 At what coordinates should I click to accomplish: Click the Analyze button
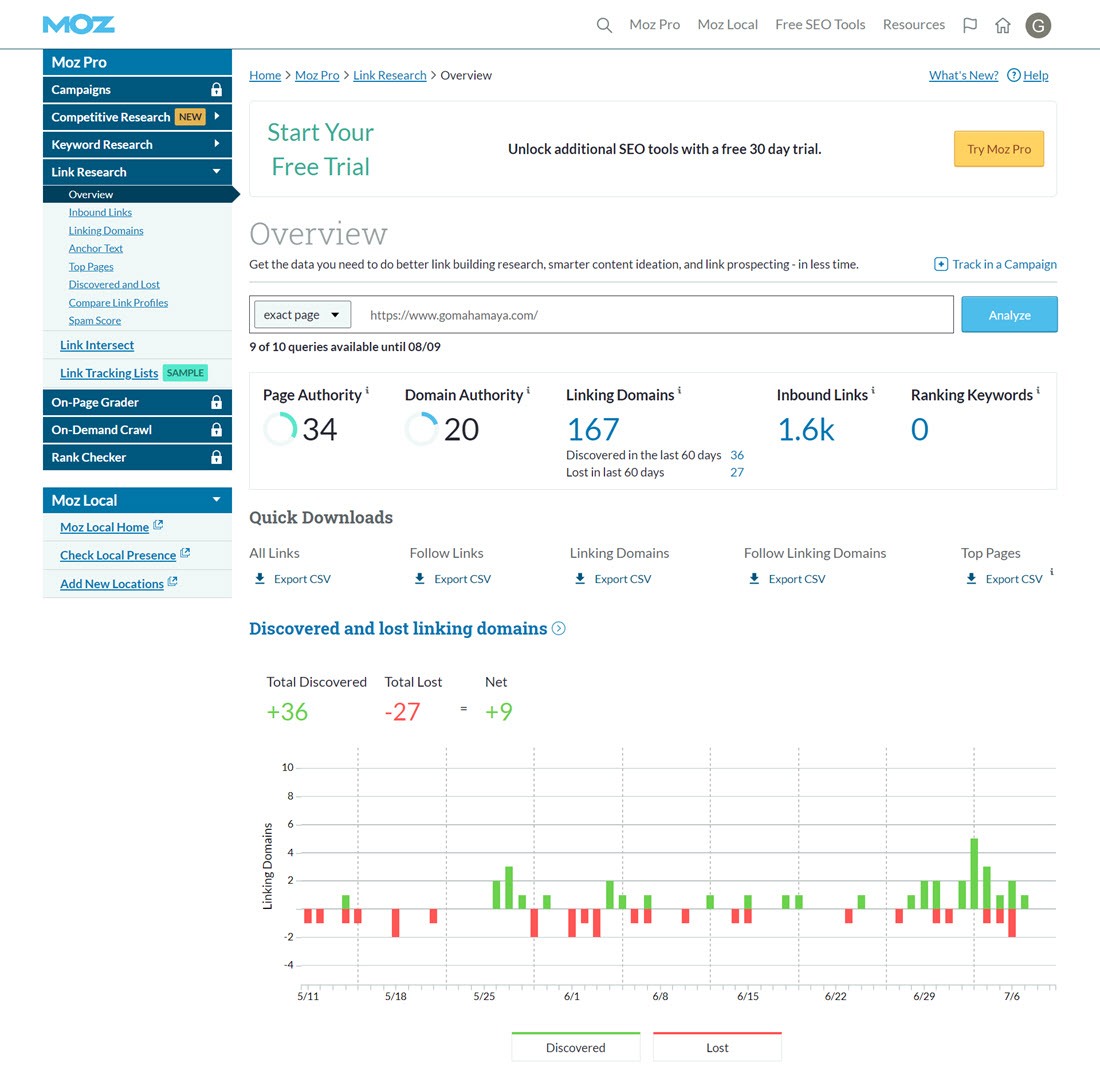point(1010,314)
